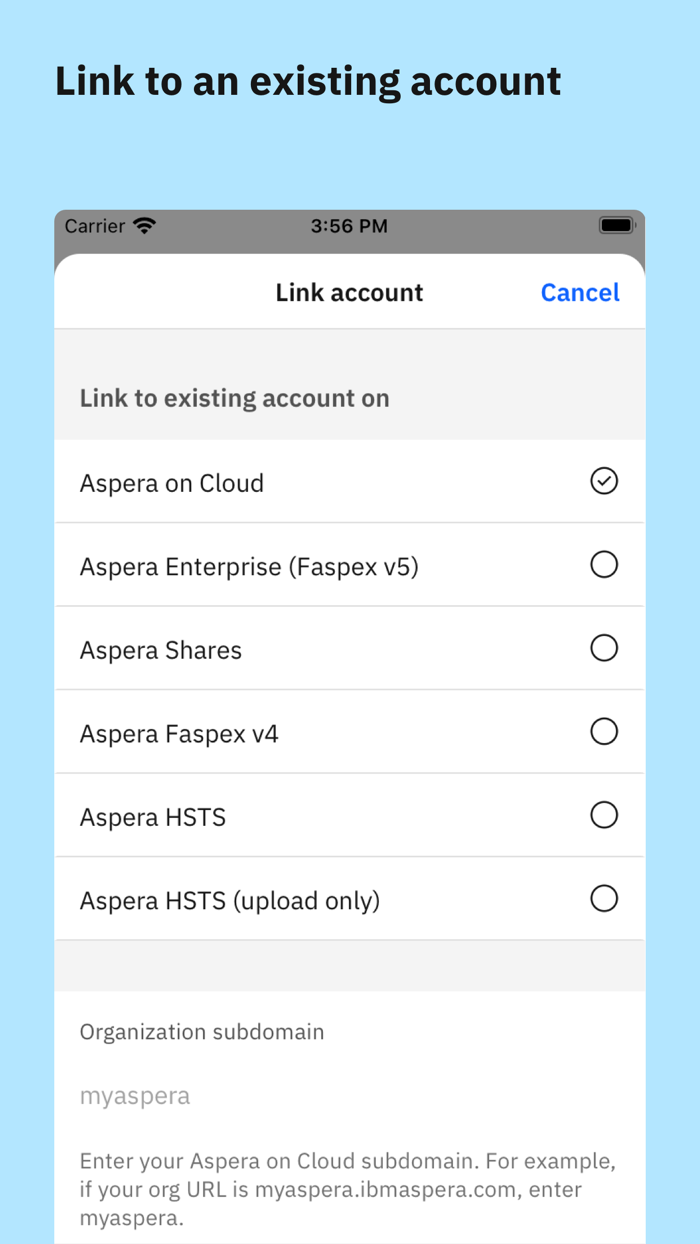The image size is (700, 1244).
Task: Tap the myaspera placeholder text field
Action: coord(135,1095)
